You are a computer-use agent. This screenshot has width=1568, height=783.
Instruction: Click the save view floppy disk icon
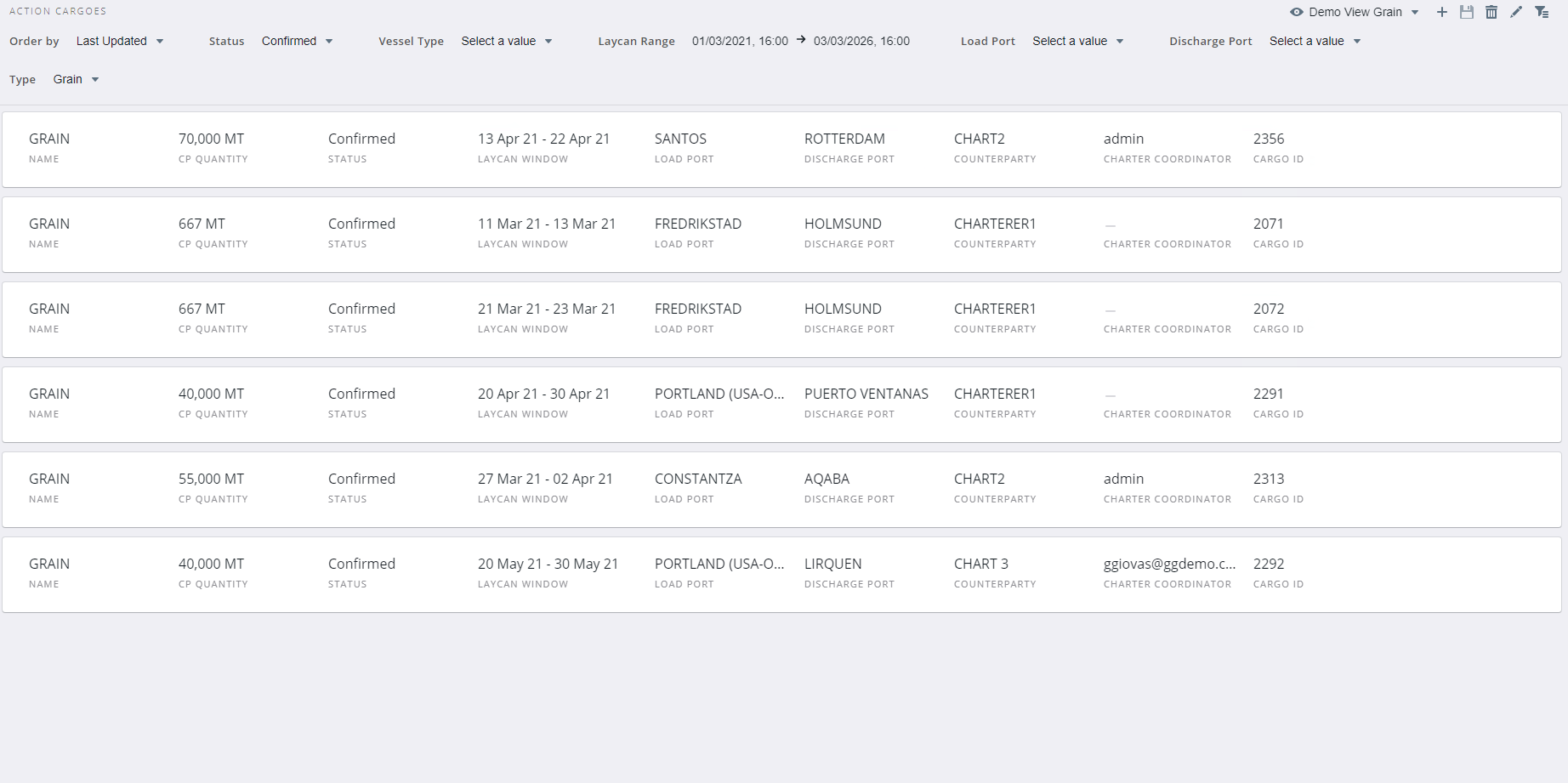[x=1466, y=12]
